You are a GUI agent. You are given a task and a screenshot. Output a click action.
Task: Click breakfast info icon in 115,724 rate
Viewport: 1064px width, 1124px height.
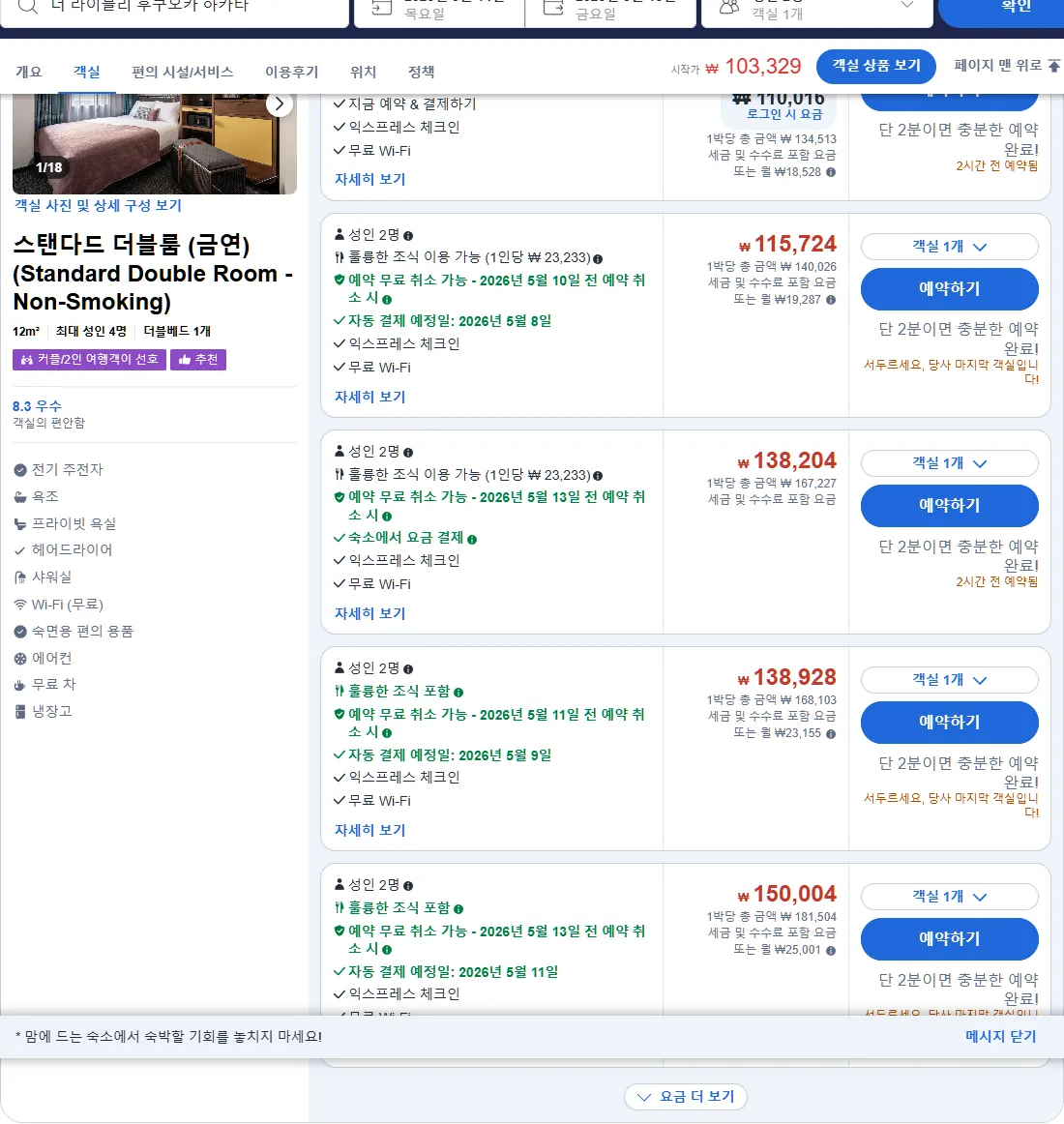(598, 259)
